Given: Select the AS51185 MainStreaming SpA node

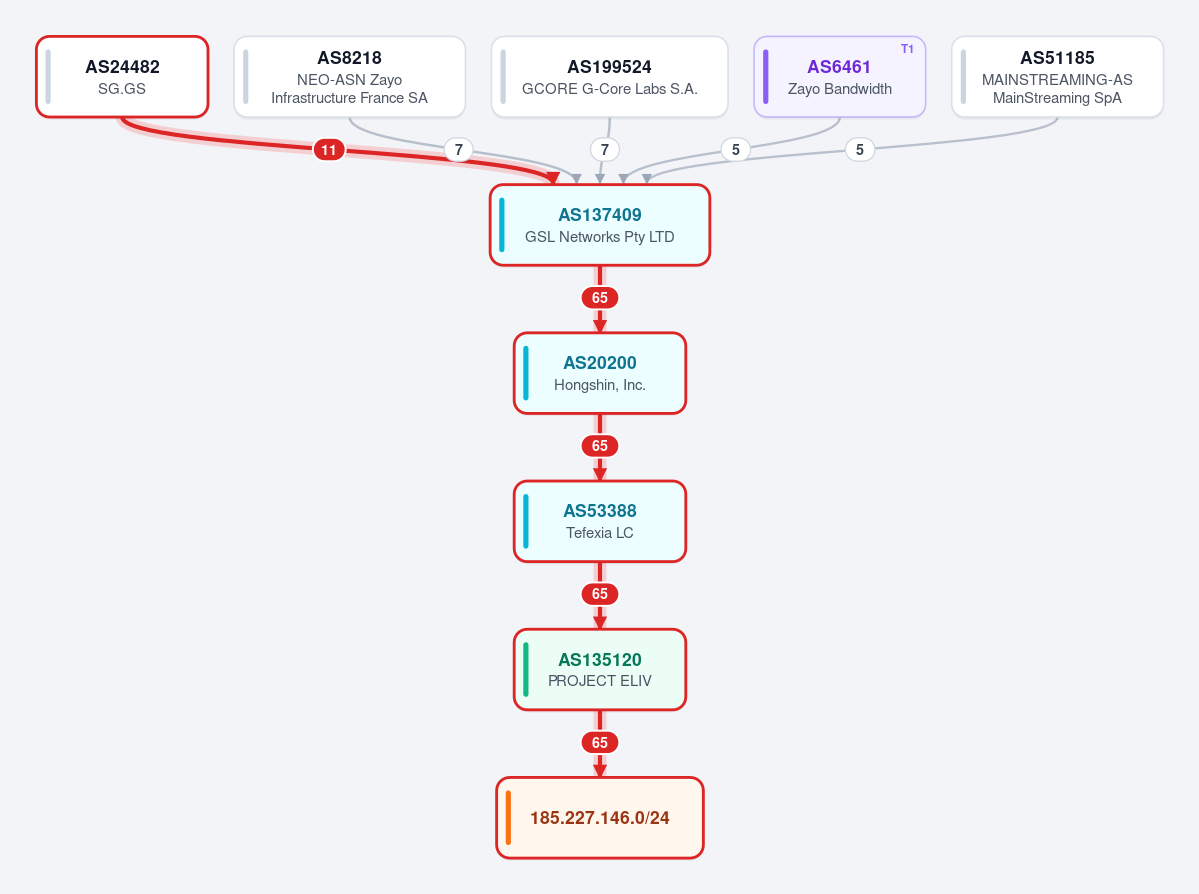Looking at the screenshot, I should pyautogui.click(x=1058, y=77).
